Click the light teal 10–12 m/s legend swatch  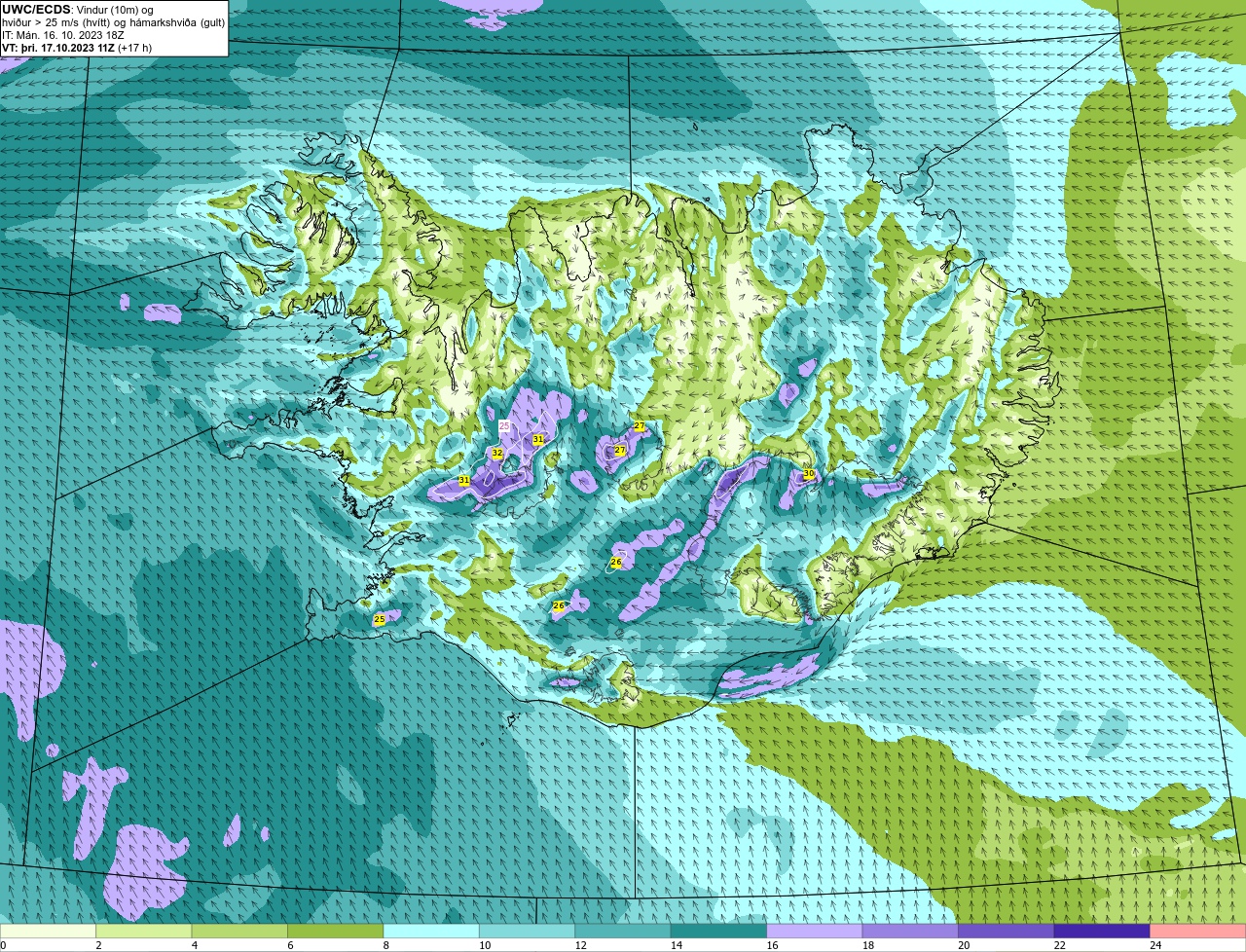[528, 931]
